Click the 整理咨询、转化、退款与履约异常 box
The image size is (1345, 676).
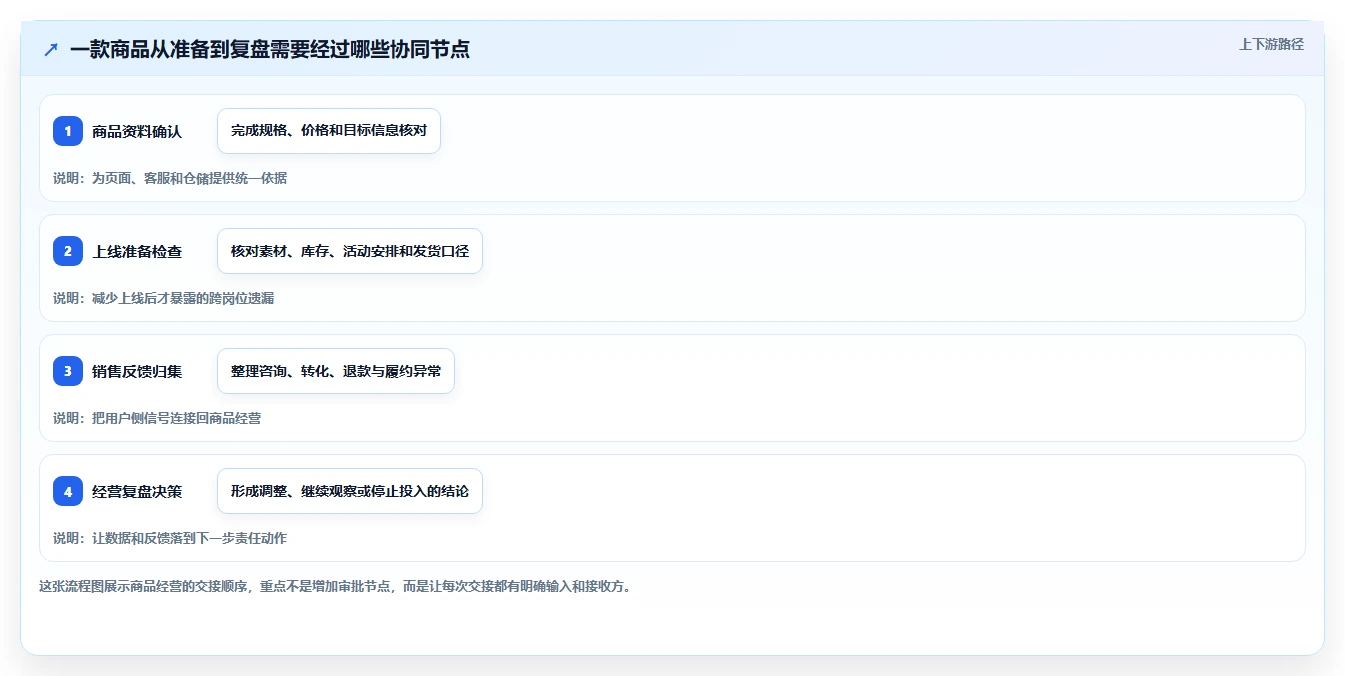pos(336,371)
